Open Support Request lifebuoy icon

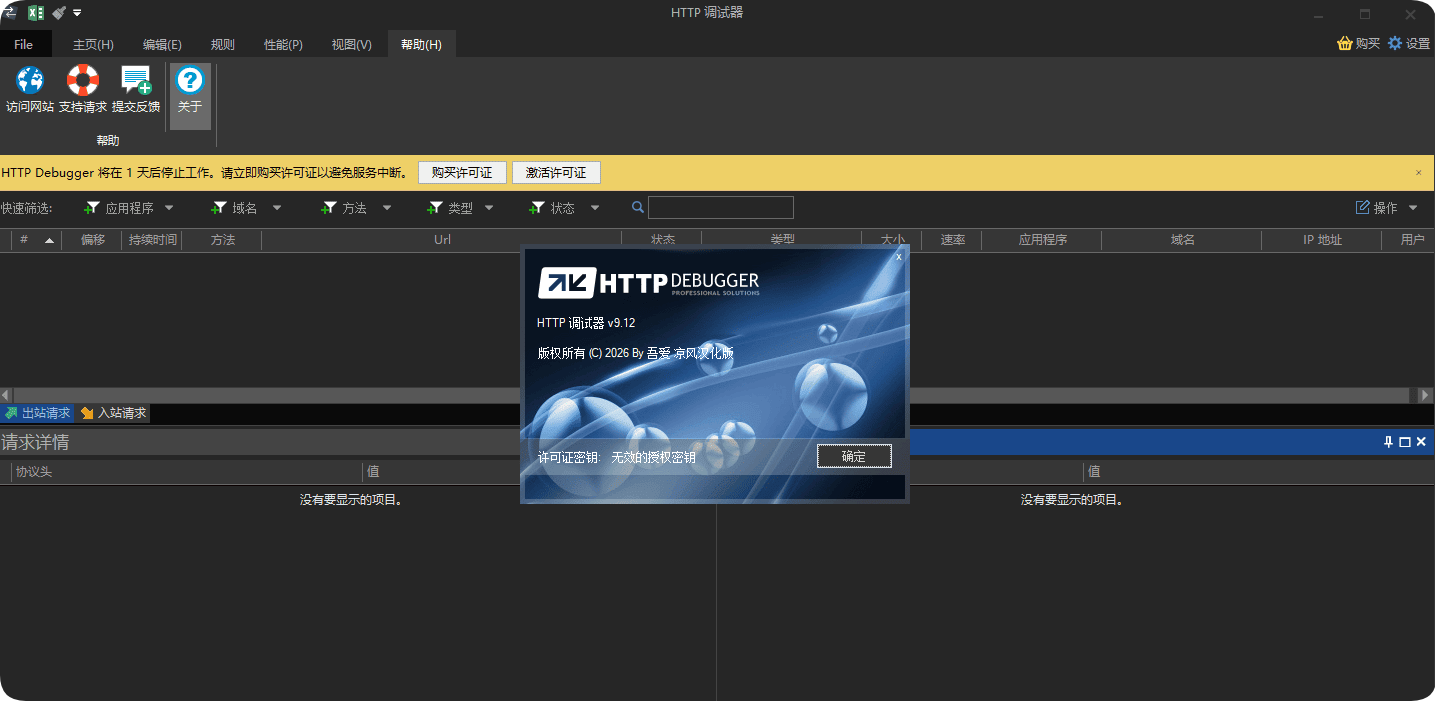83,81
